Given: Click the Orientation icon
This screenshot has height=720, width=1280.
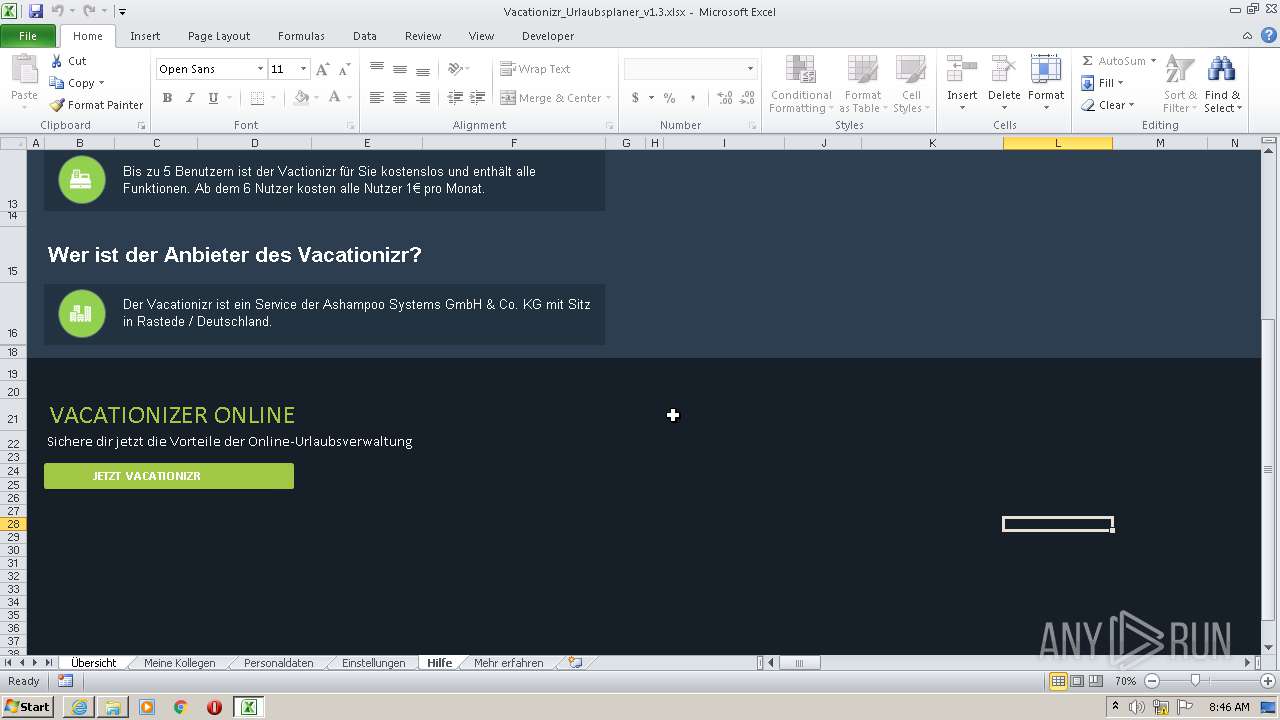Looking at the screenshot, I should click(456, 69).
